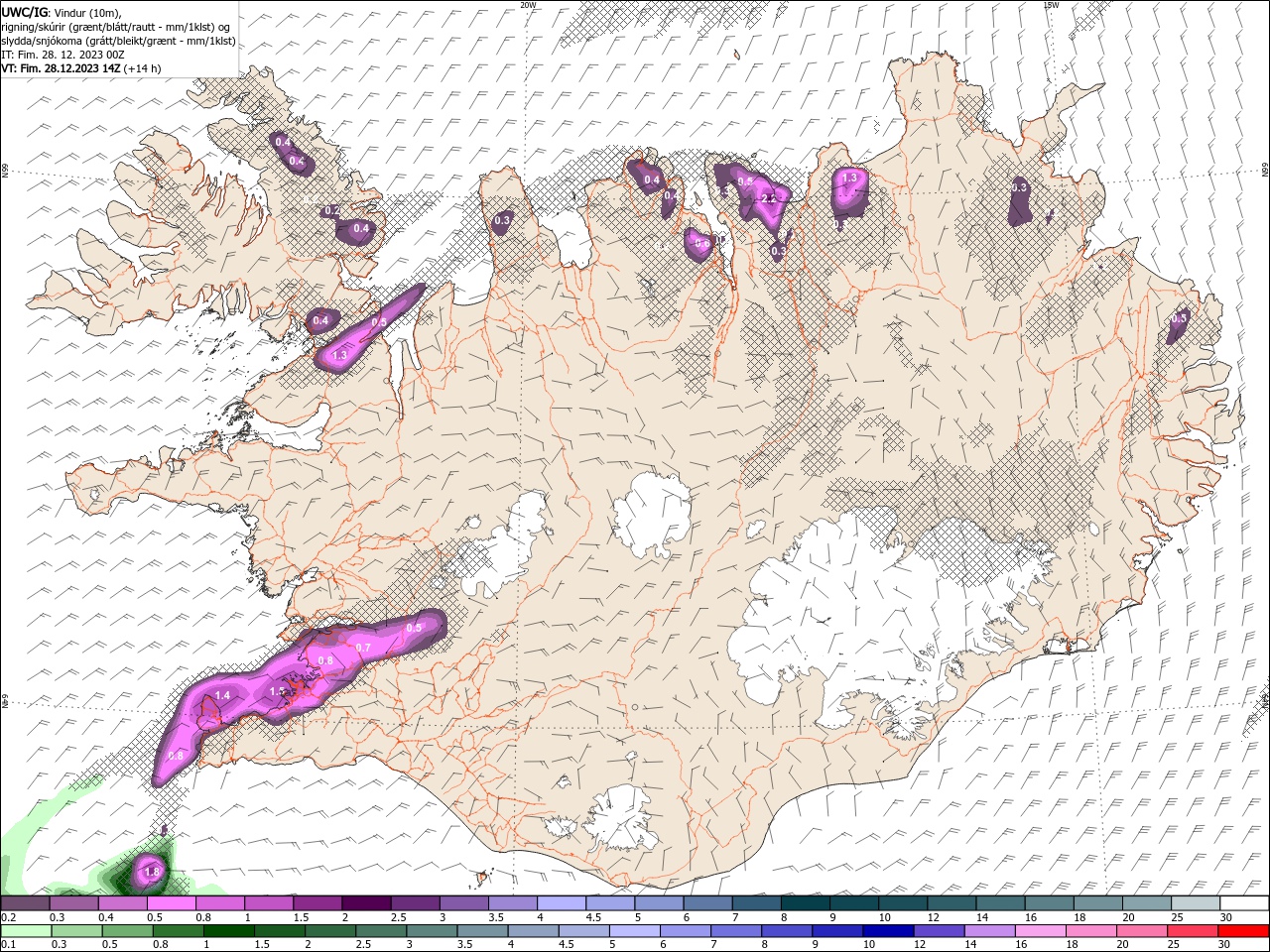Click the '15W' longitude label at top

click(1051, 5)
